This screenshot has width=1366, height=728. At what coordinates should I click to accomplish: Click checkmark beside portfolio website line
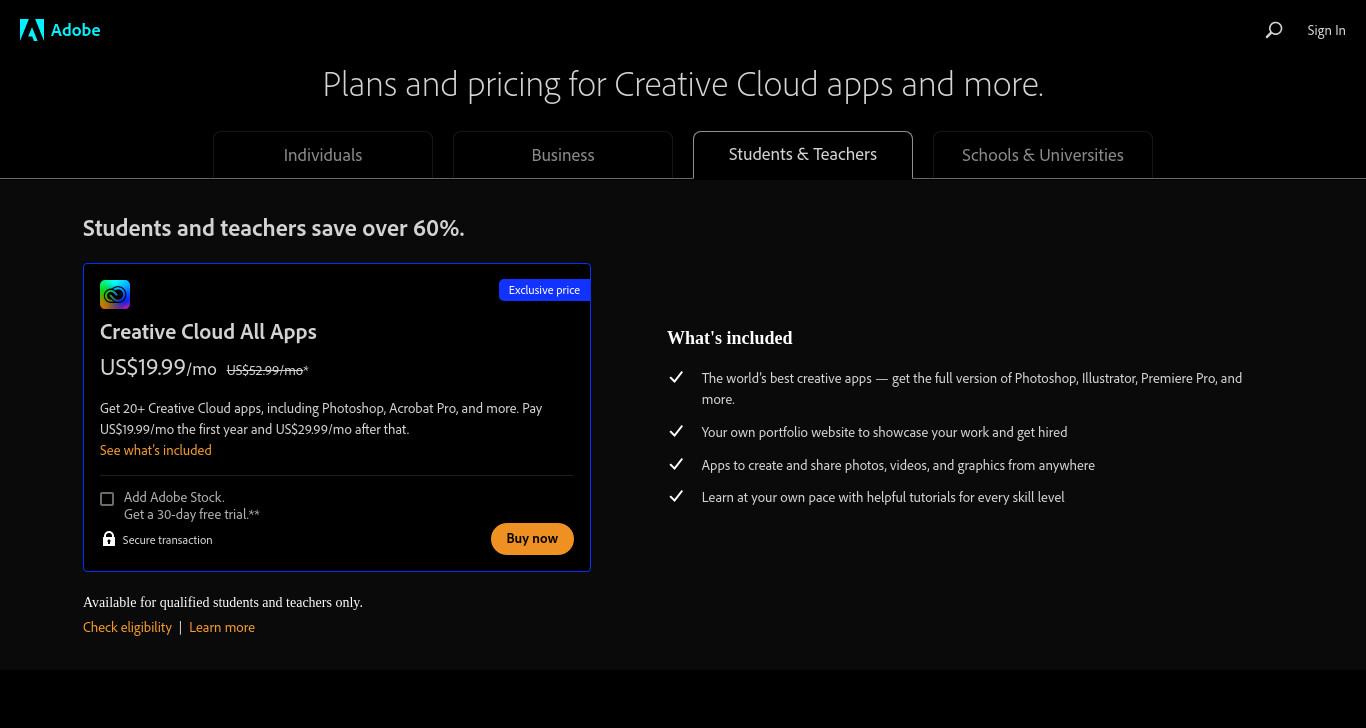[x=676, y=431]
